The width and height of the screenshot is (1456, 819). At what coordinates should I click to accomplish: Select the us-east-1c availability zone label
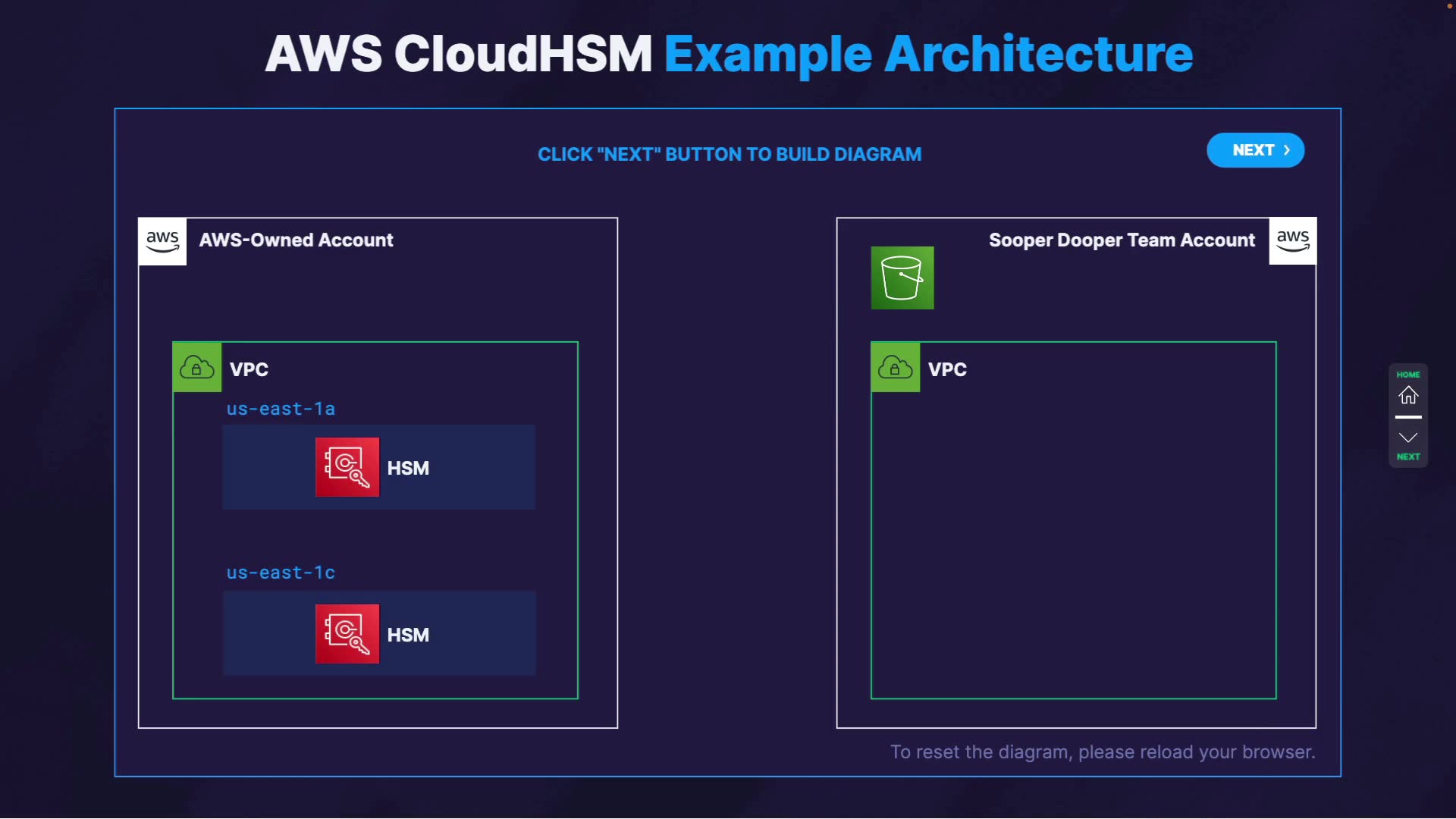tap(281, 573)
